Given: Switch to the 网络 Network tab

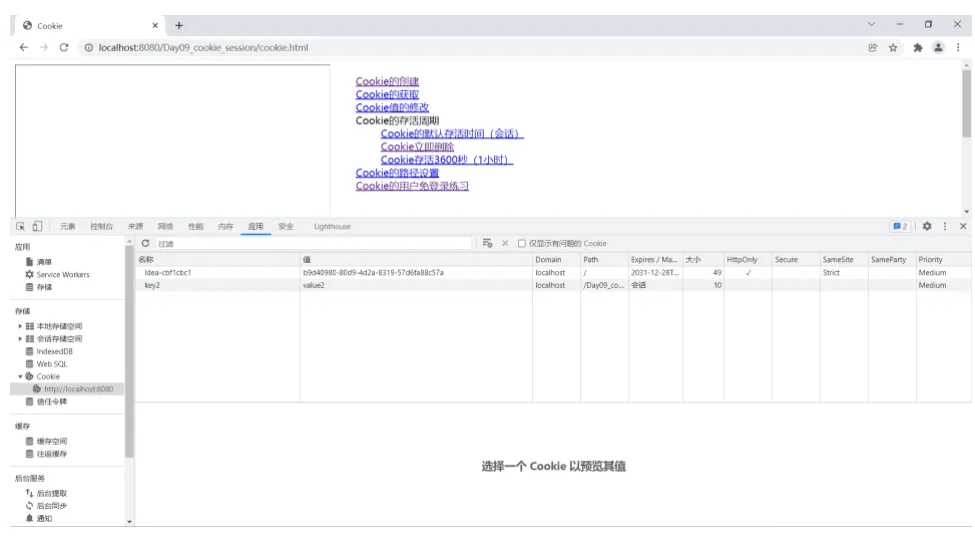Looking at the screenshot, I should pos(165,226).
